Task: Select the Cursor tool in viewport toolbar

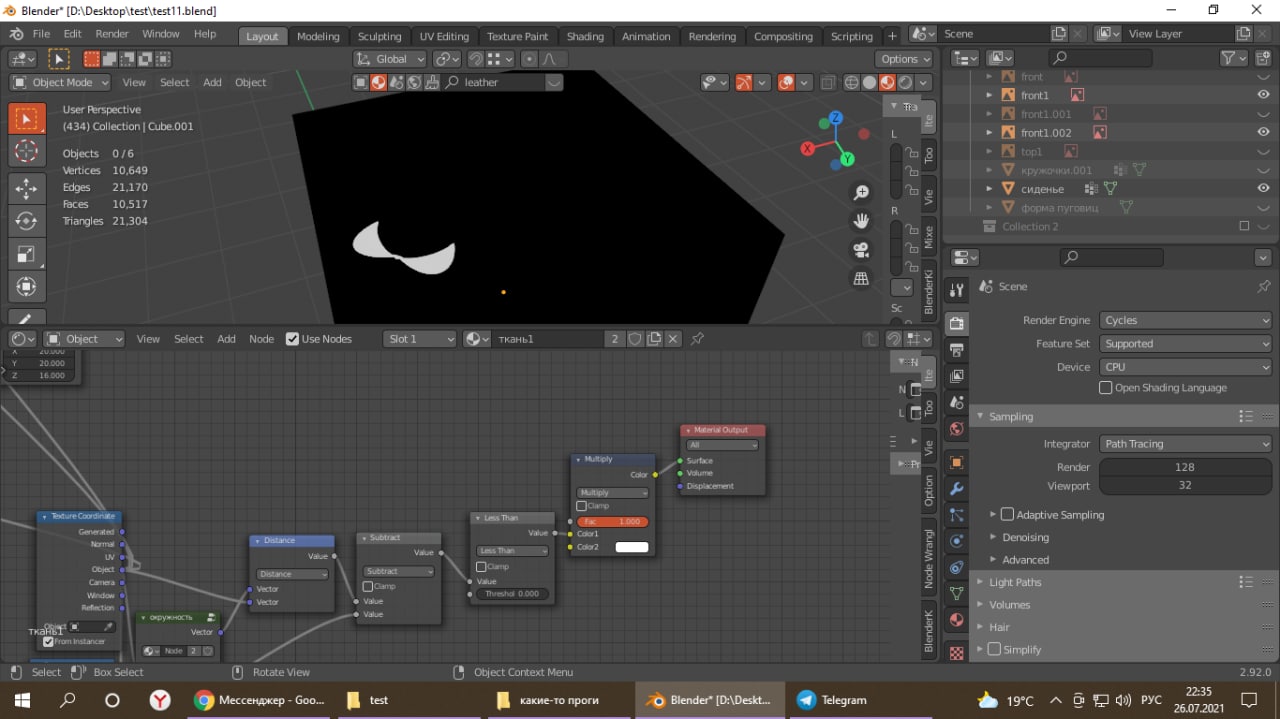Action: point(27,152)
